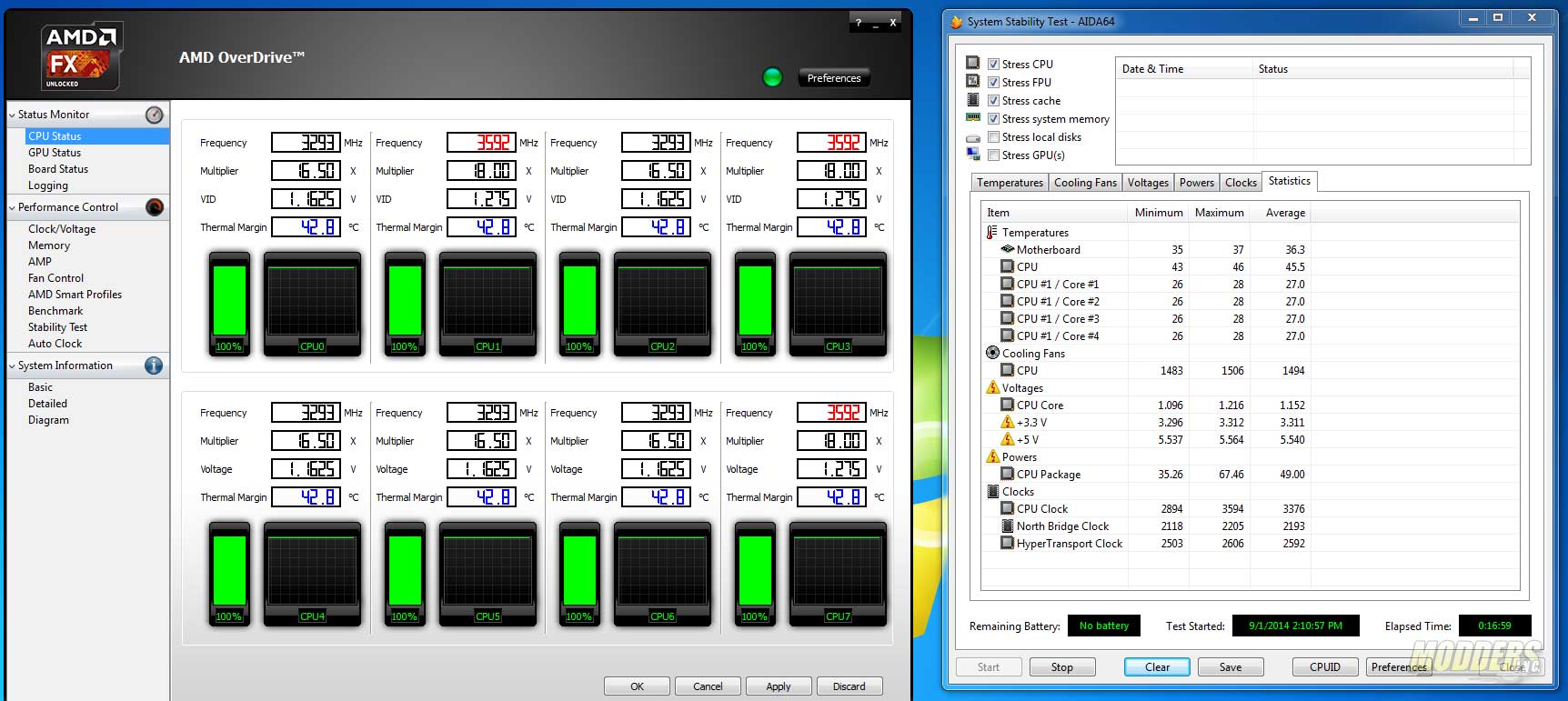This screenshot has height=701, width=1568.
Task: Uncheck the Stress cache checkbox
Action: [993, 101]
